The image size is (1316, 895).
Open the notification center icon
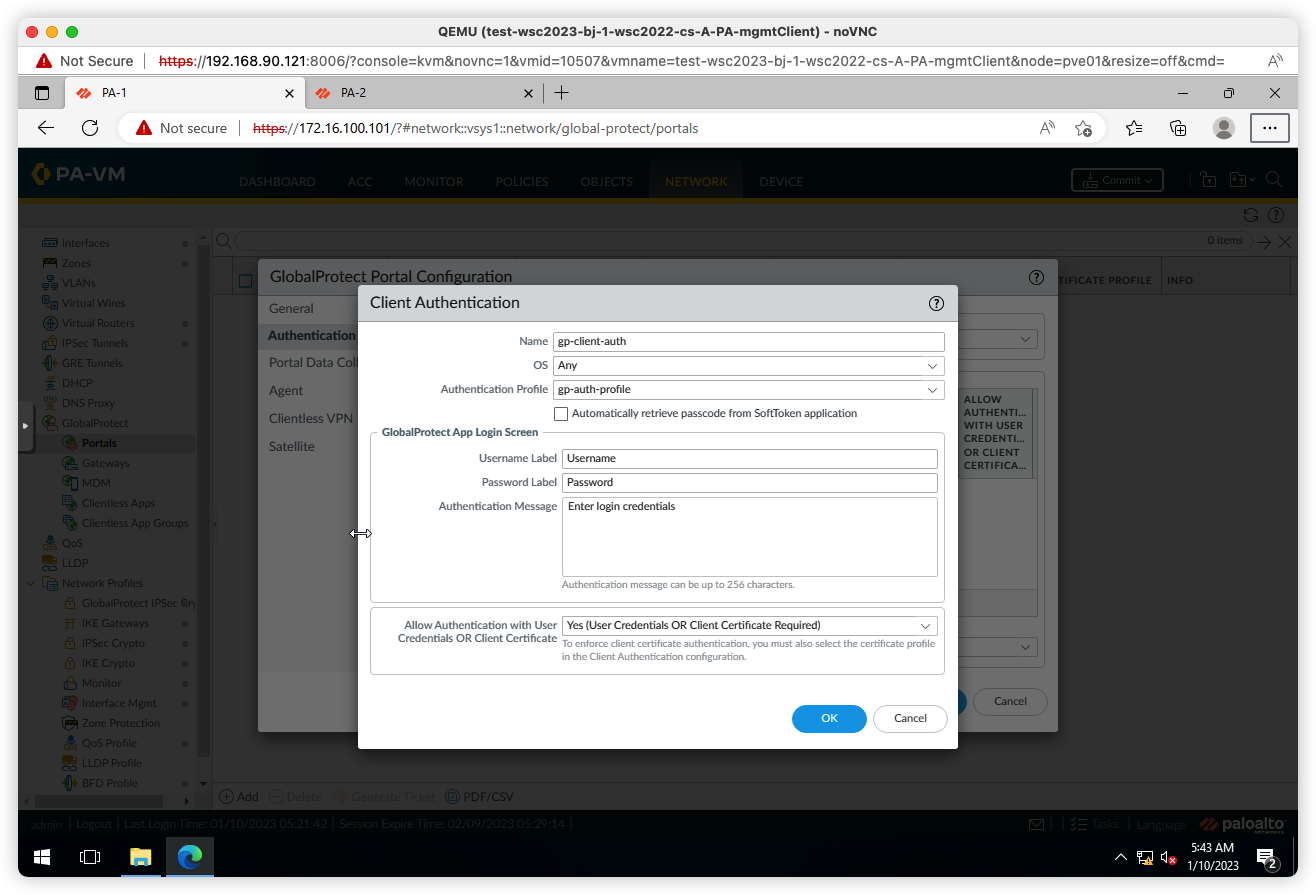coord(1267,858)
